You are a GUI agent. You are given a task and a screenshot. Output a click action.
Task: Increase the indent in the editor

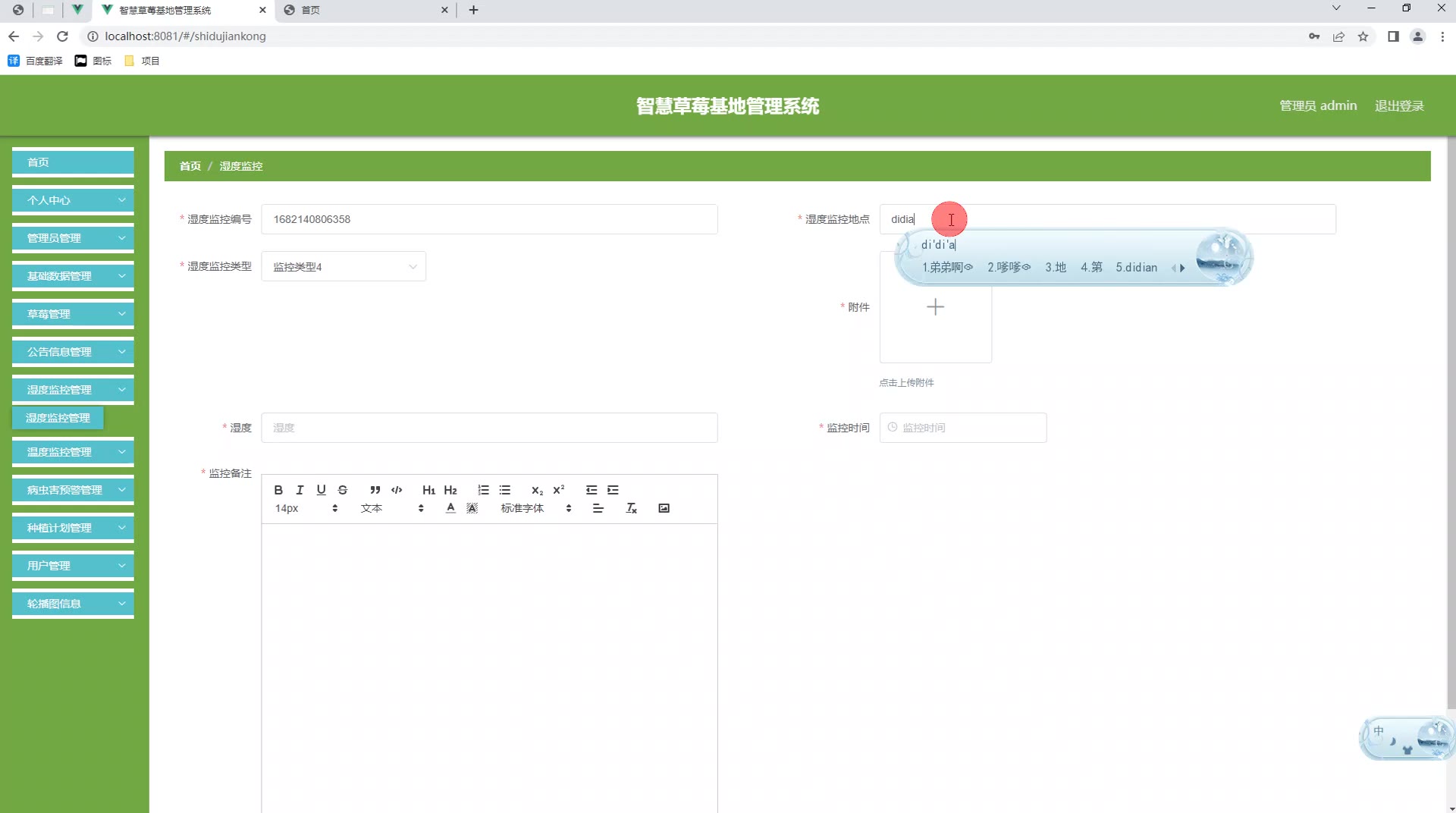613,490
